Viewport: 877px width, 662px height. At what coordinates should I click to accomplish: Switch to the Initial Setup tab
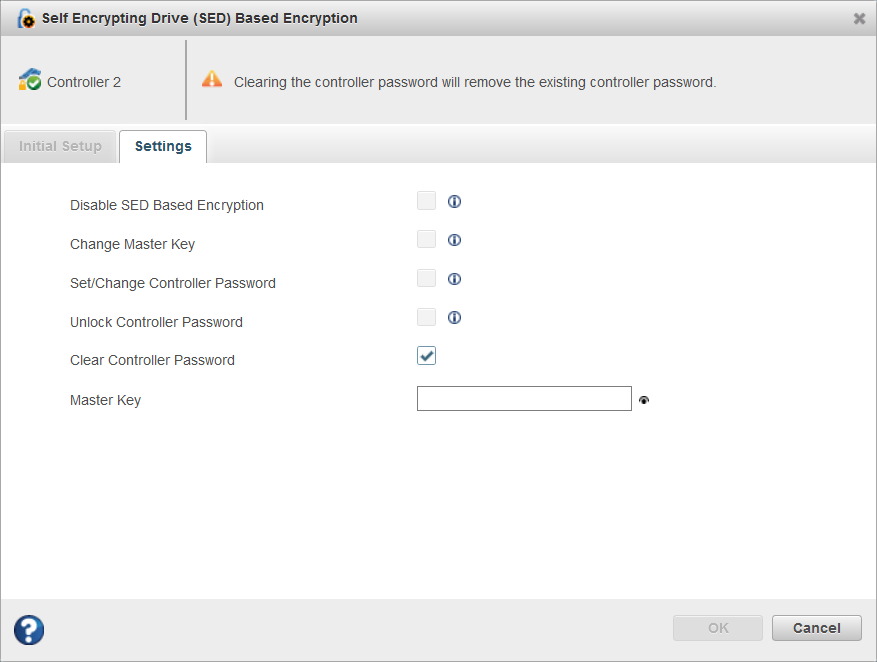click(x=60, y=146)
